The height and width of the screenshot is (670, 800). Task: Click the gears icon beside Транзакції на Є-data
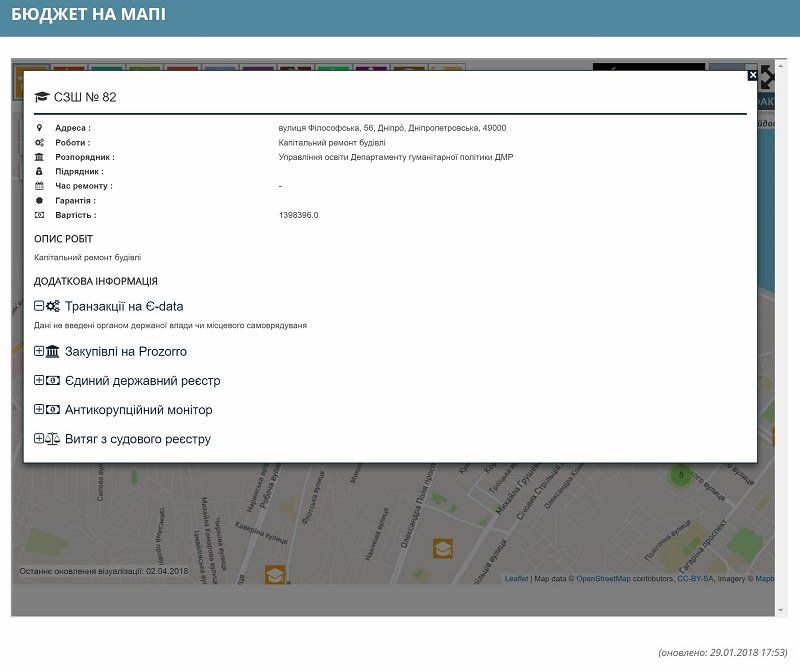[53, 307]
